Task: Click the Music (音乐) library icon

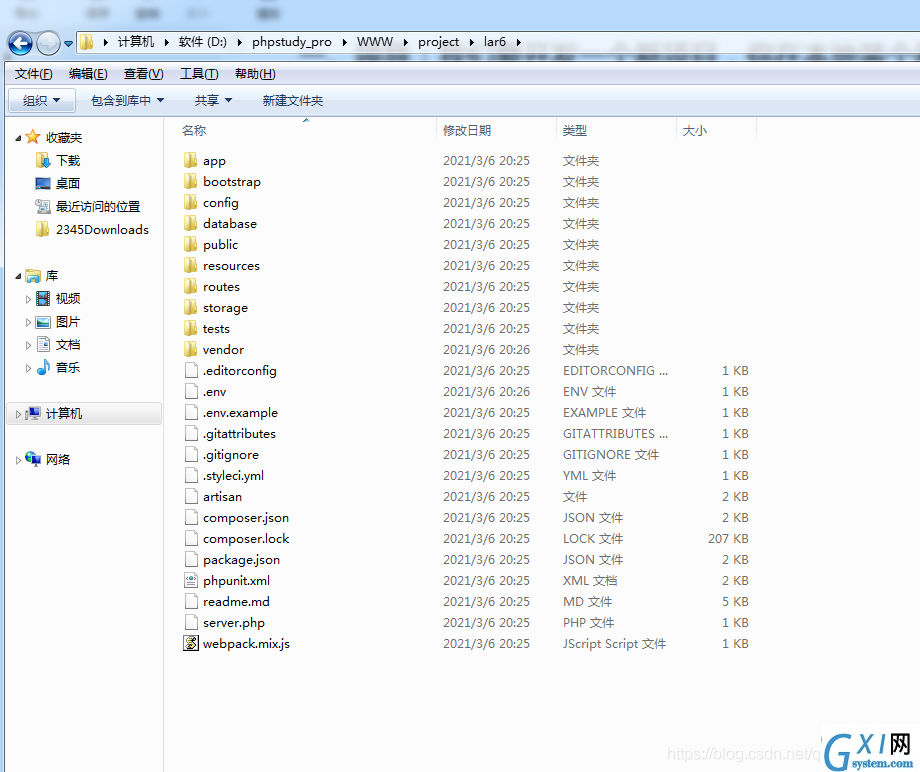Action: 43,367
